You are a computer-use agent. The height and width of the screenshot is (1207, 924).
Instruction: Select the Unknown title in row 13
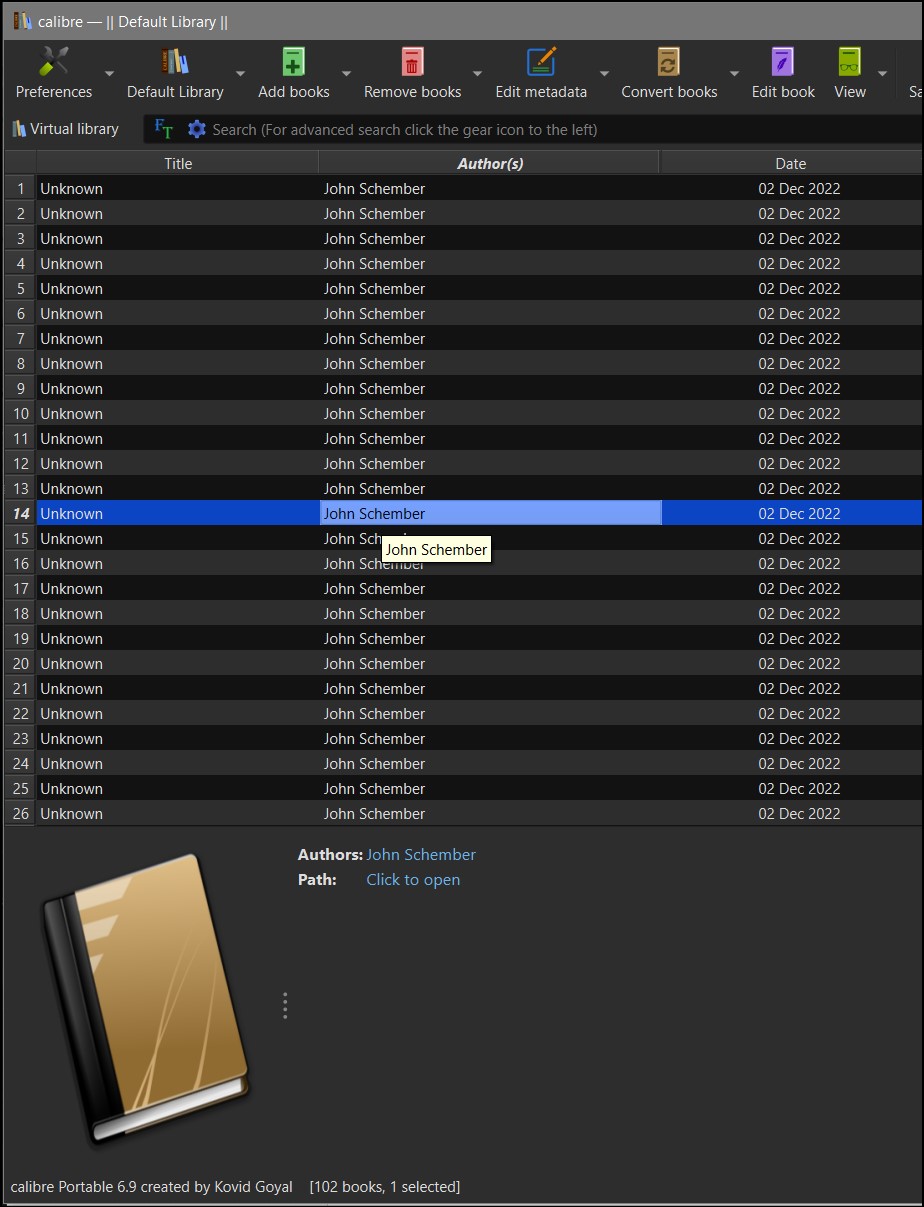click(71, 488)
